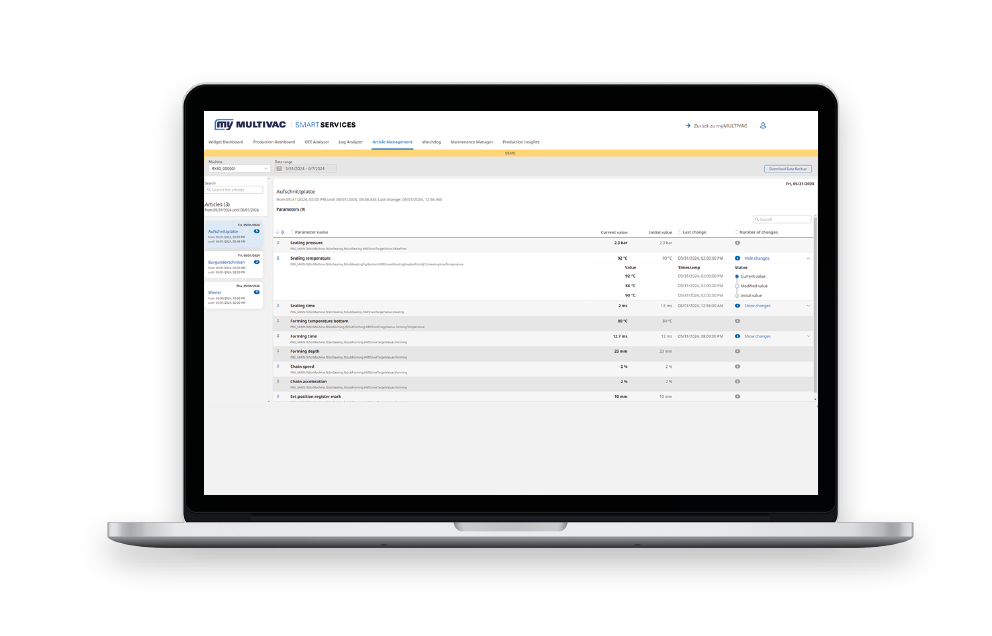Select the Current value status marker
This screenshot has width=992, height=636.
pos(737,276)
